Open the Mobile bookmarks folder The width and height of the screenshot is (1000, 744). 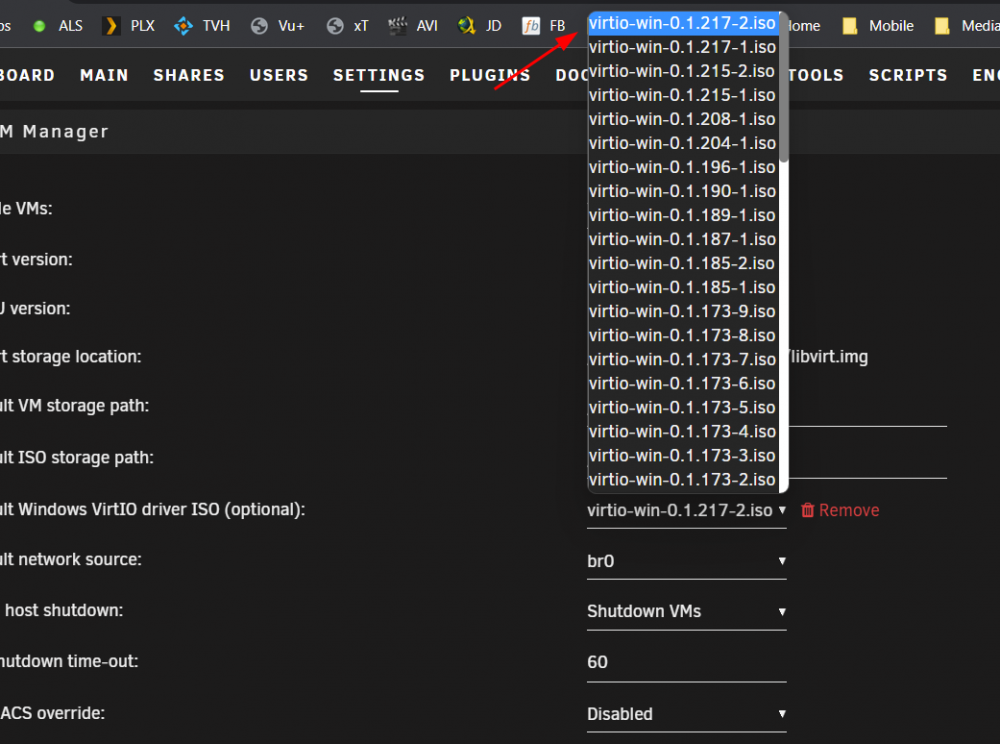click(x=878, y=26)
